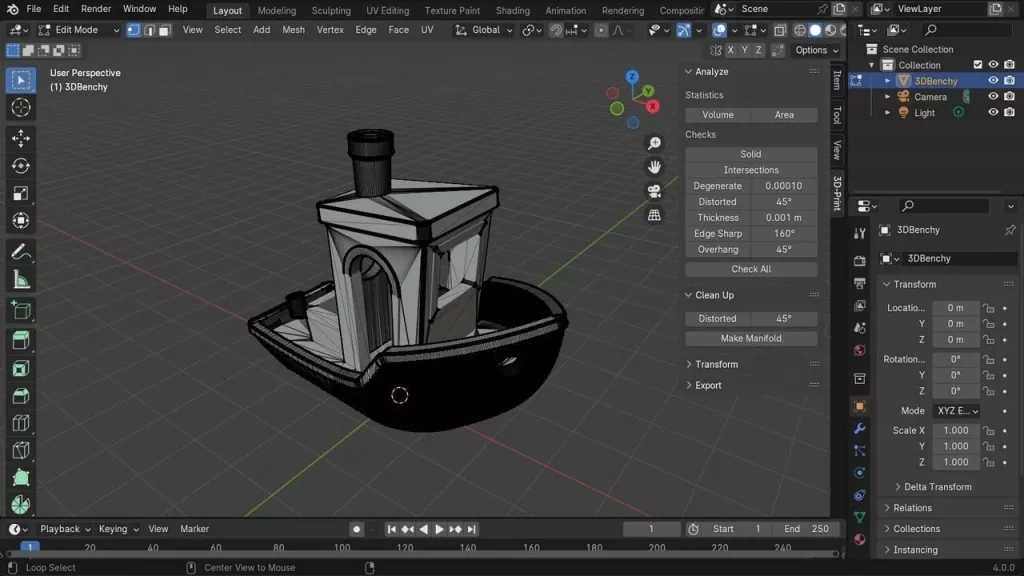The image size is (1024, 576).
Task: Select the Measure tool
Action: tap(20, 280)
